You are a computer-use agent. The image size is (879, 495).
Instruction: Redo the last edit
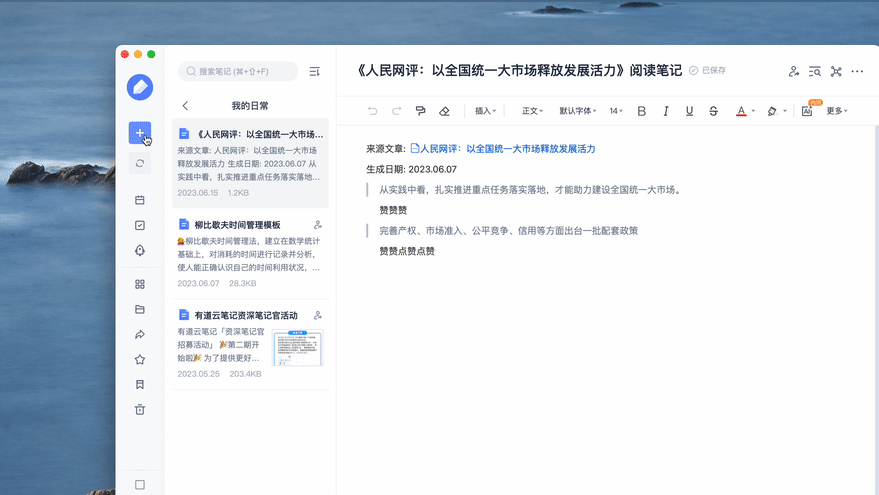coord(396,111)
